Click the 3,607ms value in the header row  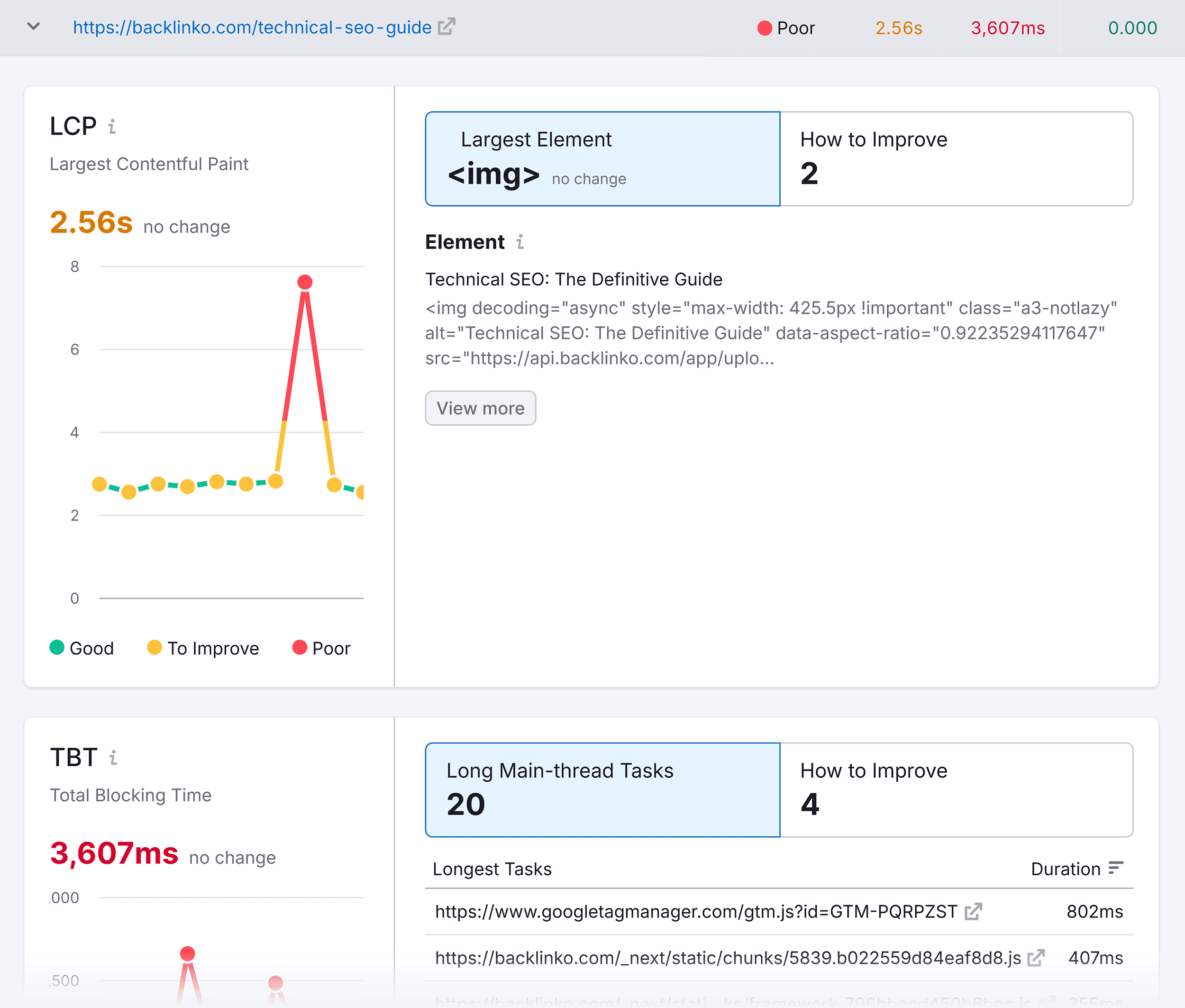point(1008,27)
